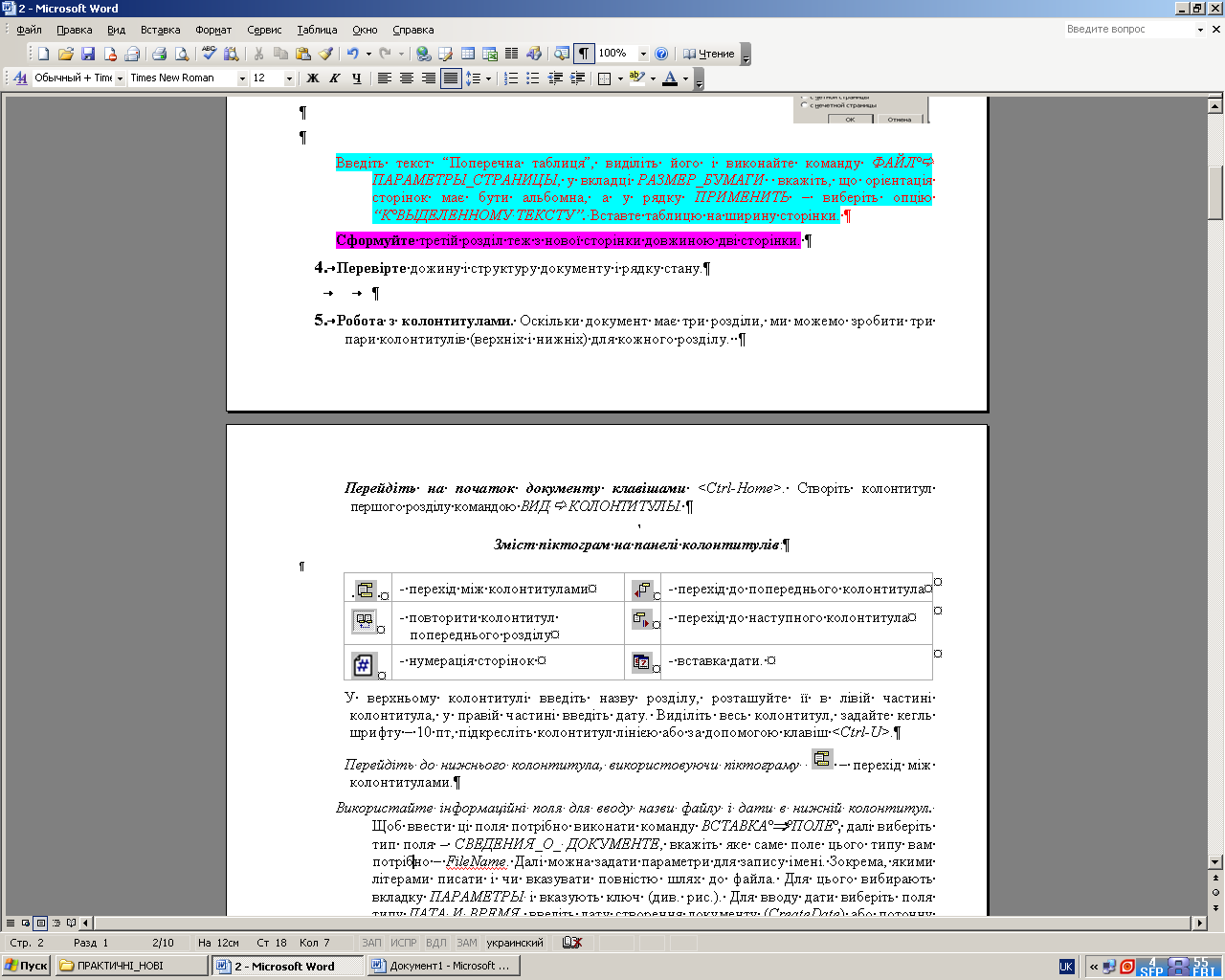The image size is (1225, 980).
Task: Switch to Чтение reading mode
Action: pos(708,54)
